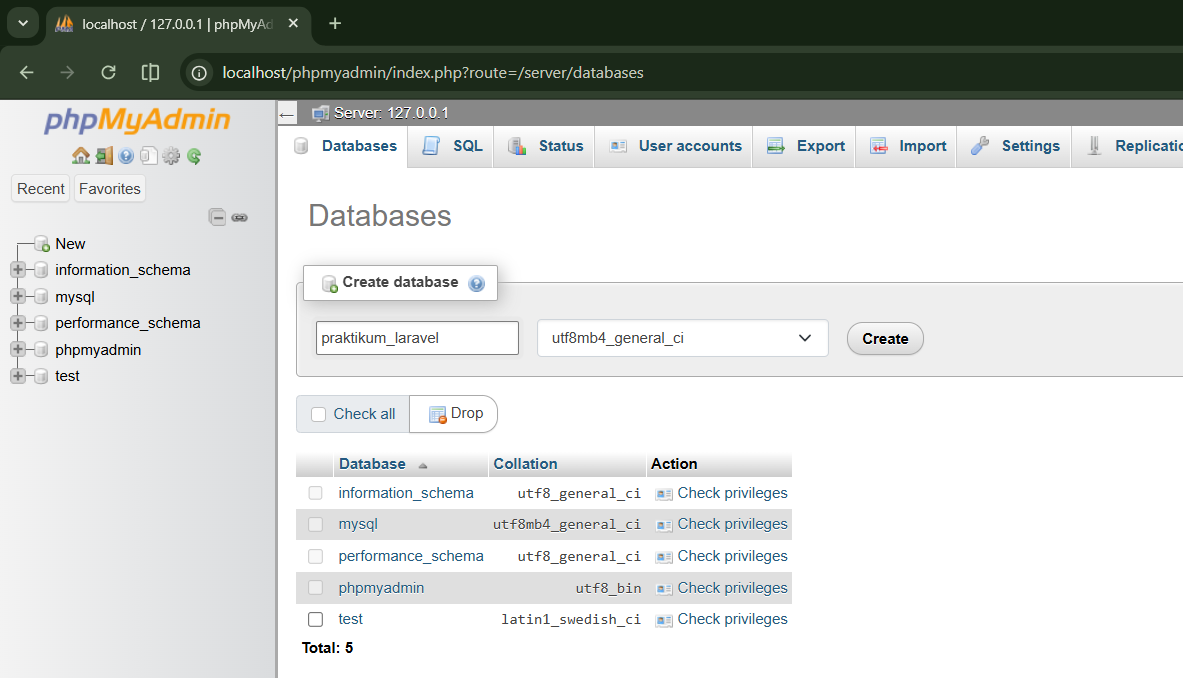Click the Check privileges icon for phpmyadmin
Image resolution: width=1183 pixels, height=678 pixels.
pos(664,588)
